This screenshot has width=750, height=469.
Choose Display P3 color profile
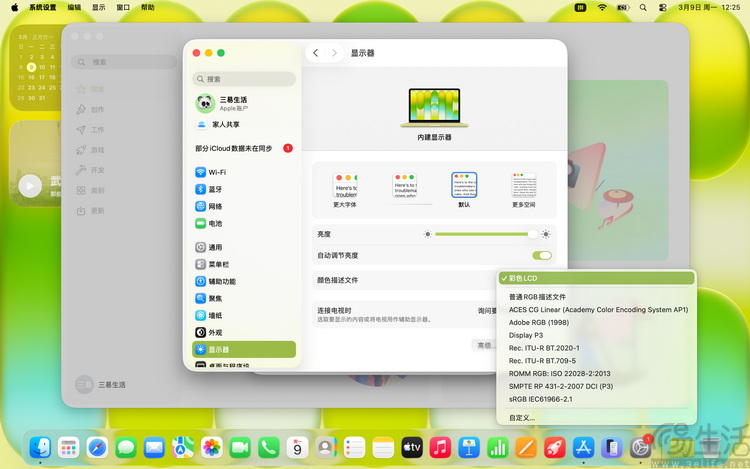(x=596, y=335)
